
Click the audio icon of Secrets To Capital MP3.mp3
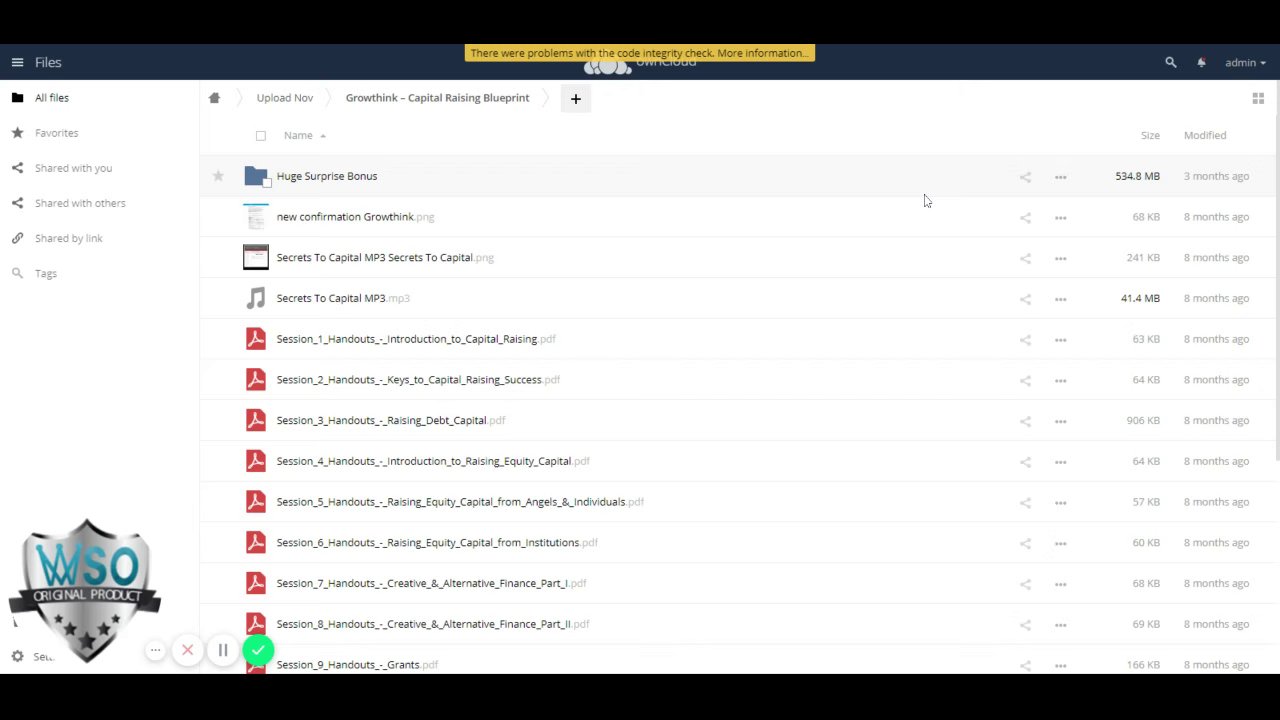coord(256,298)
